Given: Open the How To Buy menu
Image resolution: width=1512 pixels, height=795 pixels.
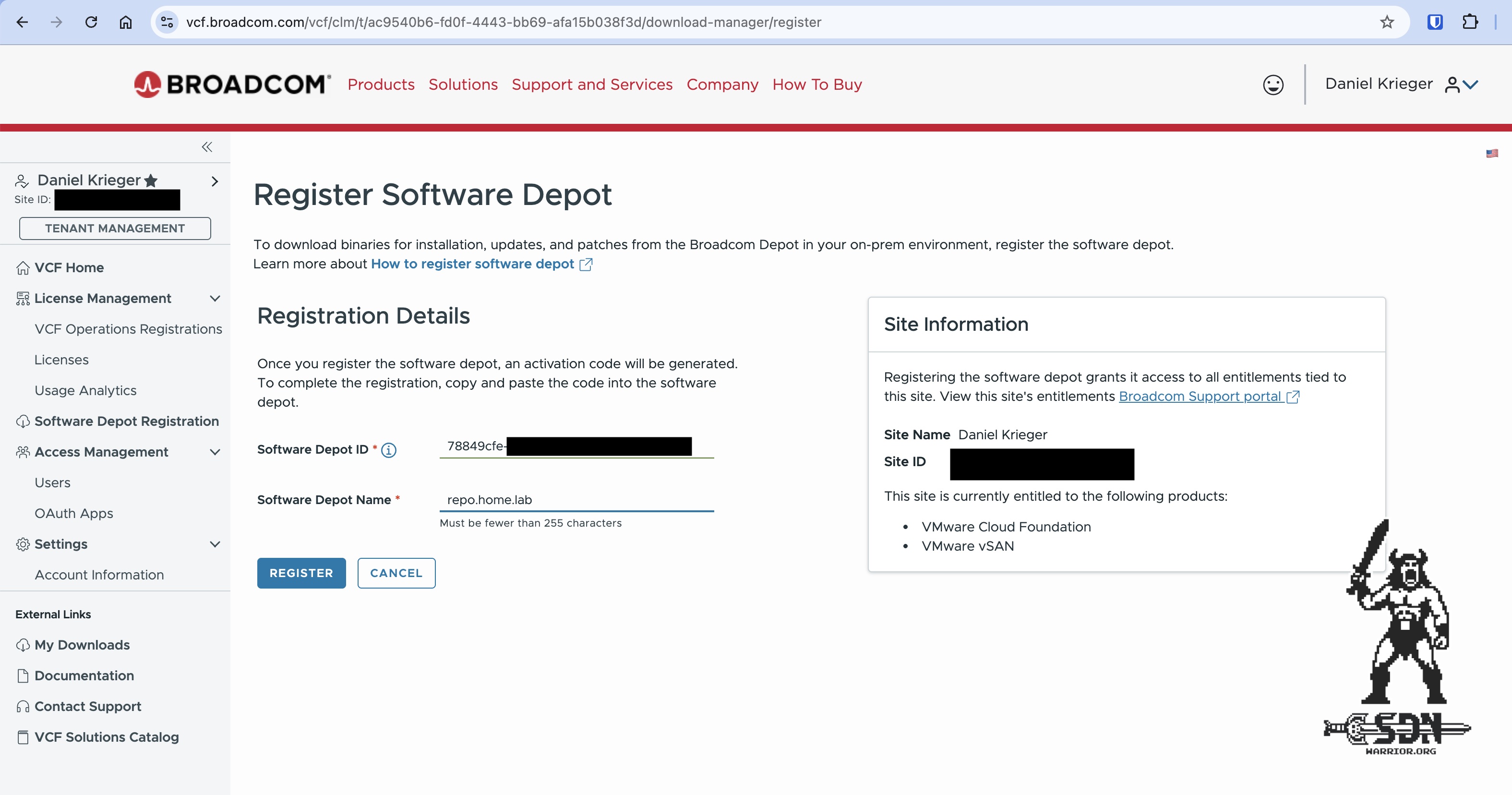Looking at the screenshot, I should point(817,84).
